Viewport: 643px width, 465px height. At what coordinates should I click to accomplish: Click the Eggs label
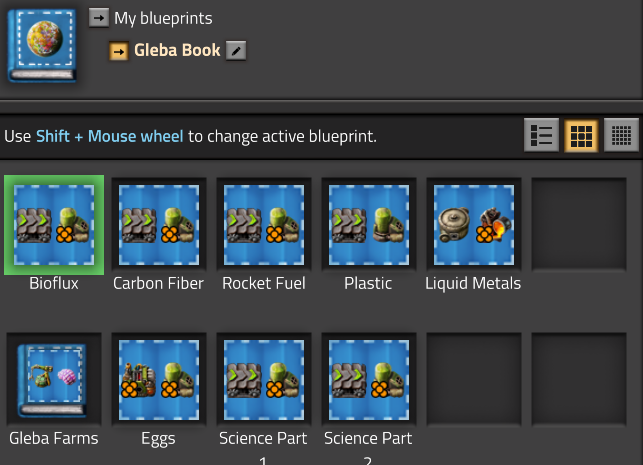coord(158,439)
